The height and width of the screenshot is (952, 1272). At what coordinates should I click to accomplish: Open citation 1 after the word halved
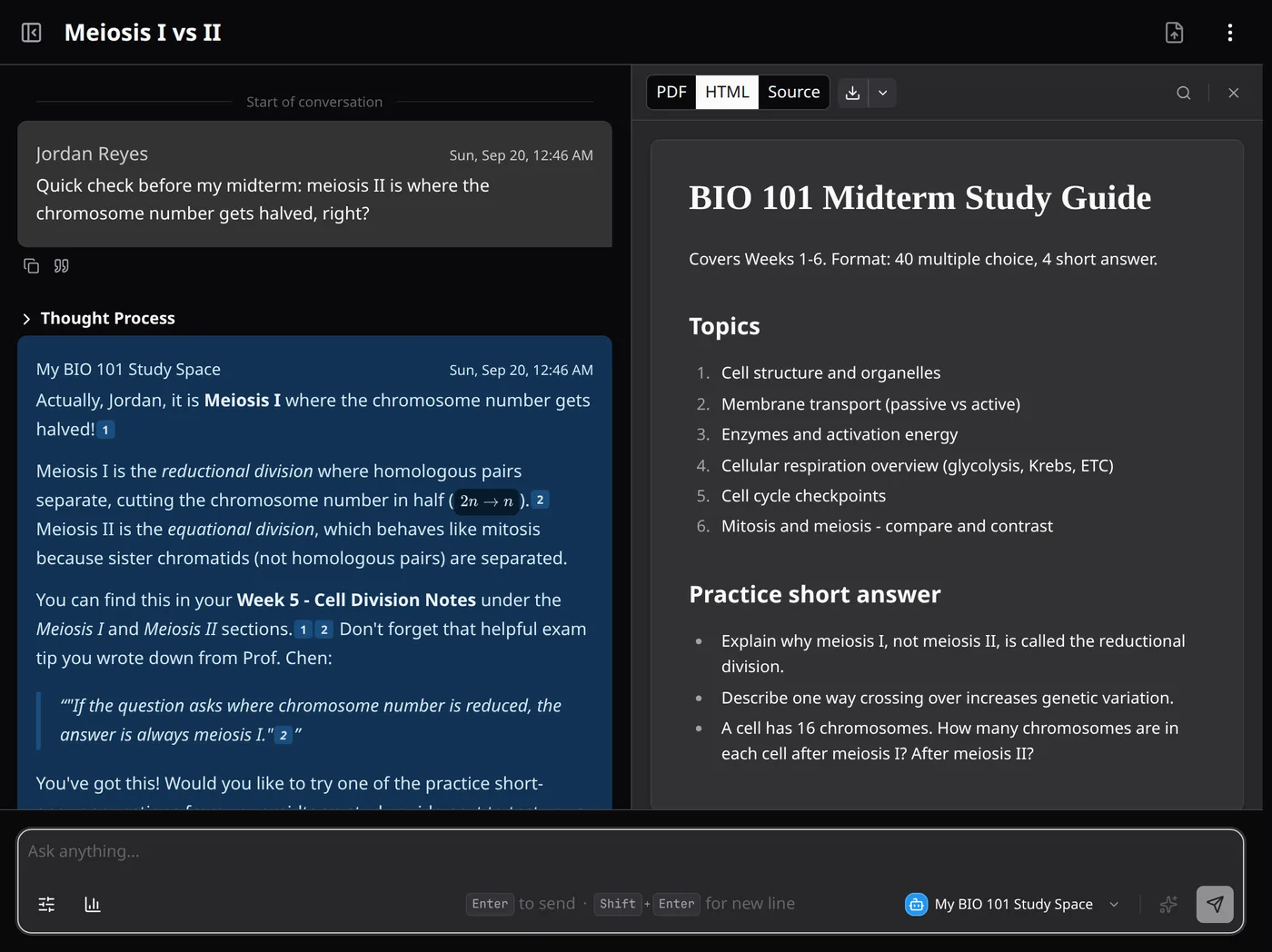[x=105, y=430]
